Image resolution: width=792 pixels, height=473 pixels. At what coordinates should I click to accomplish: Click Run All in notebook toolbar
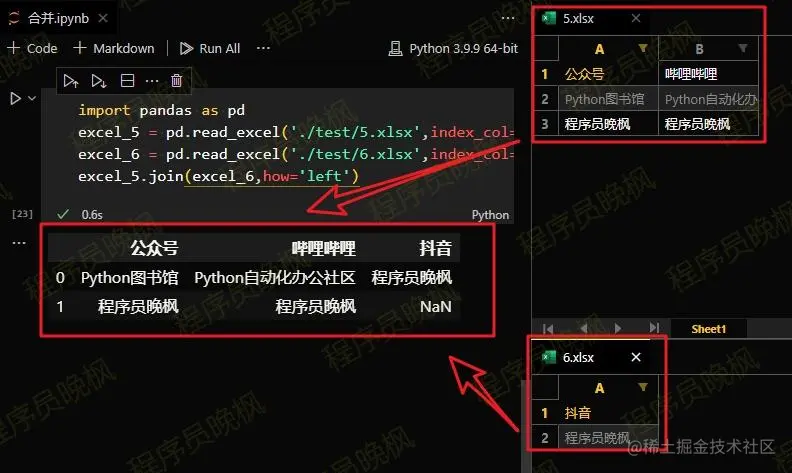click(210, 49)
